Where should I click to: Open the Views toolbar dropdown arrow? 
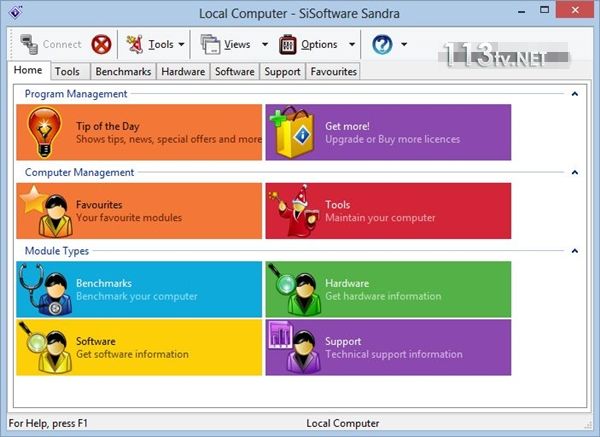click(265, 44)
